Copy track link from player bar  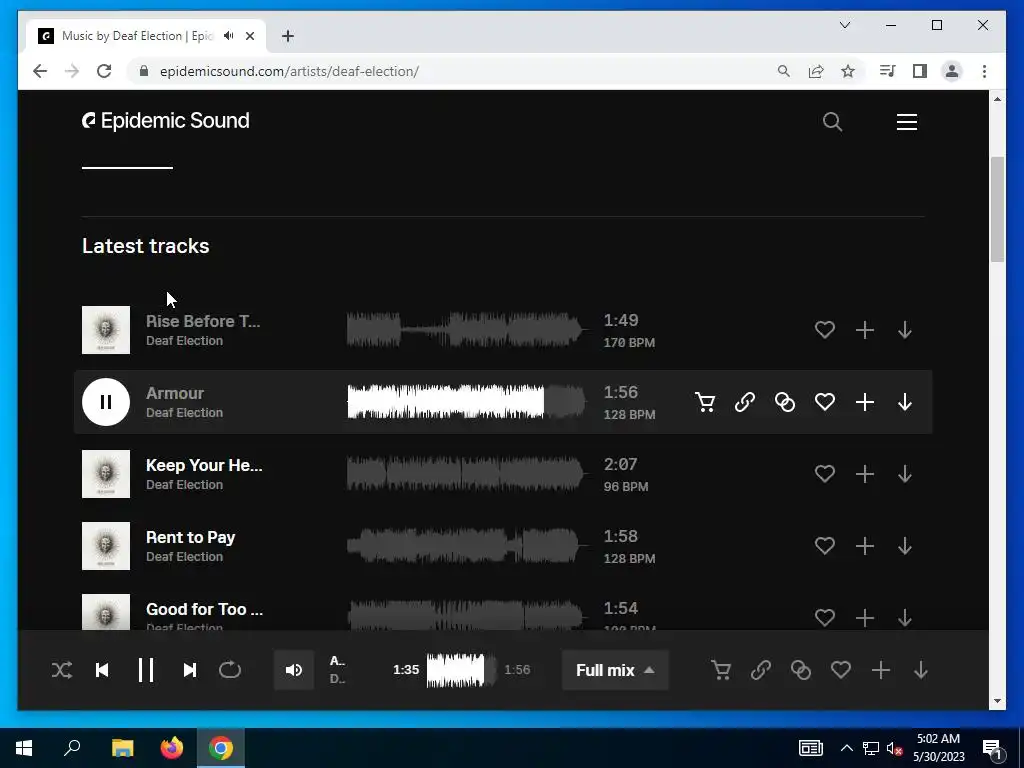tap(761, 670)
